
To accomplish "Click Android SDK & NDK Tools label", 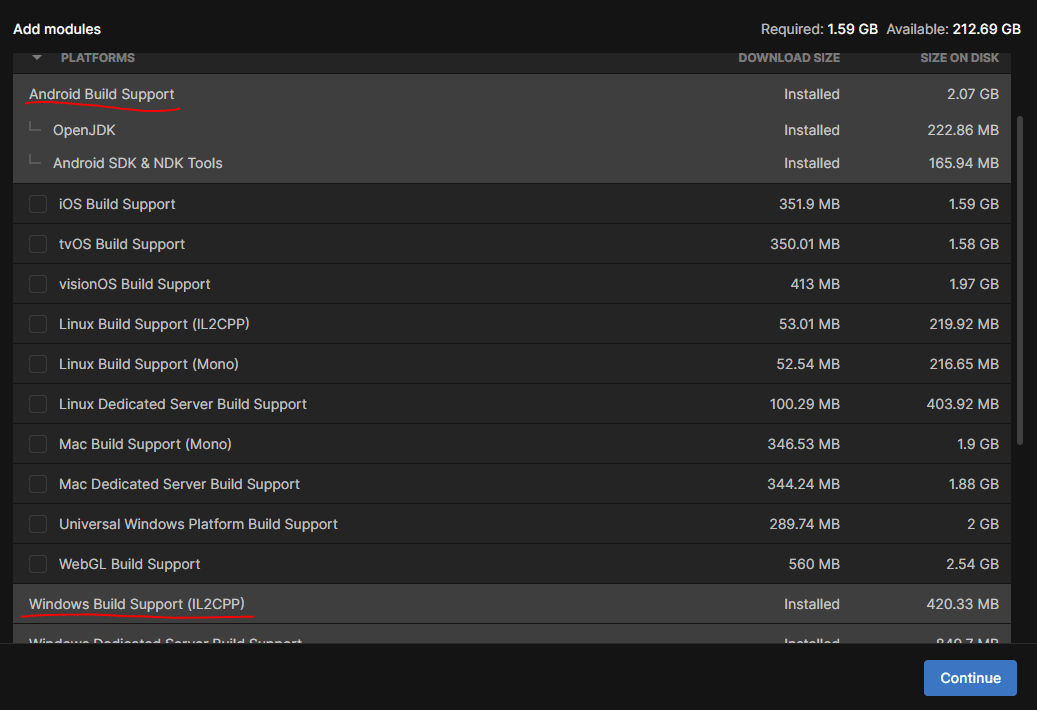I will [138, 163].
